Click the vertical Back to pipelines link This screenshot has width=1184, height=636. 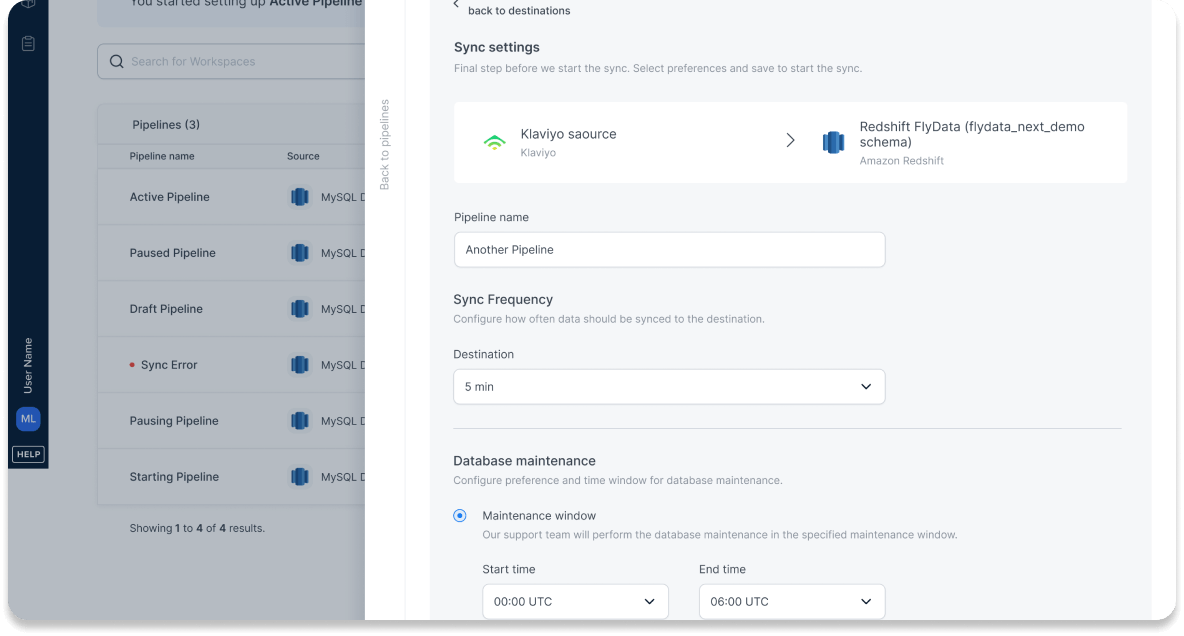(385, 145)
